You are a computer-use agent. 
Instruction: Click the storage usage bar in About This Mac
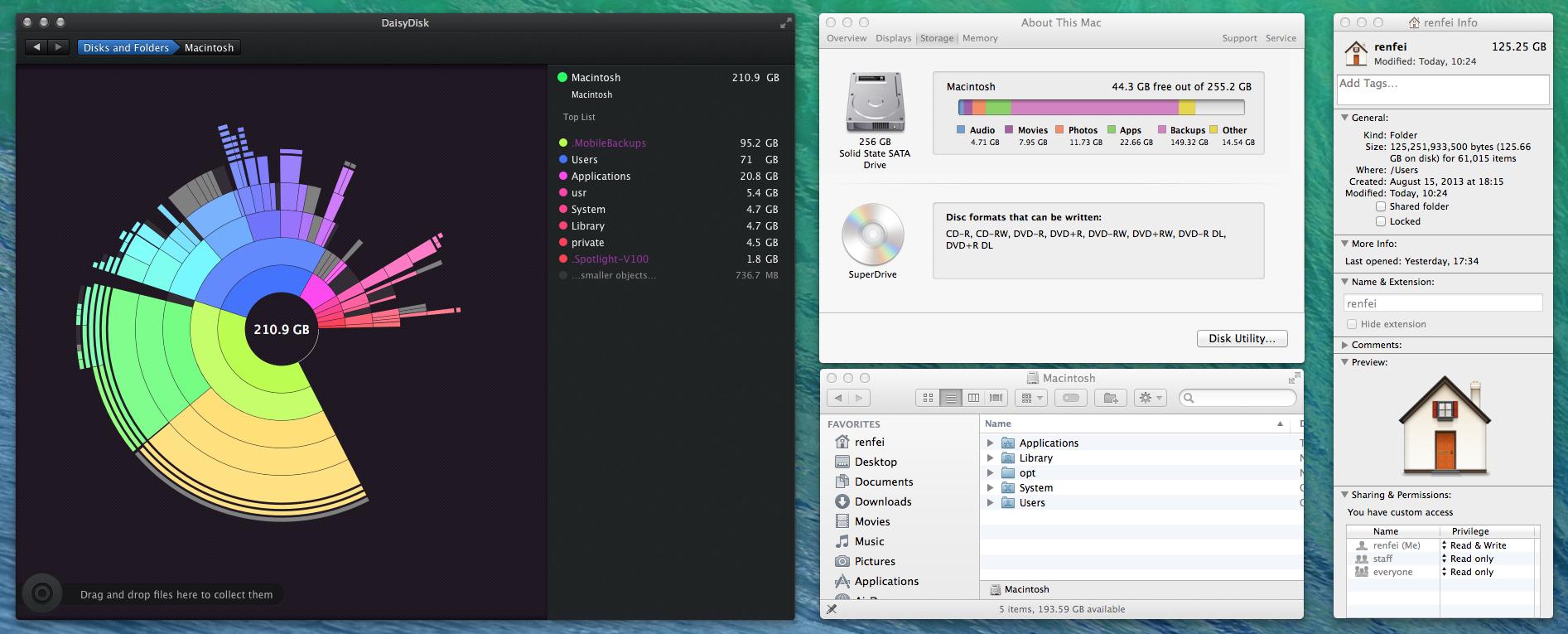(1101, 107)
